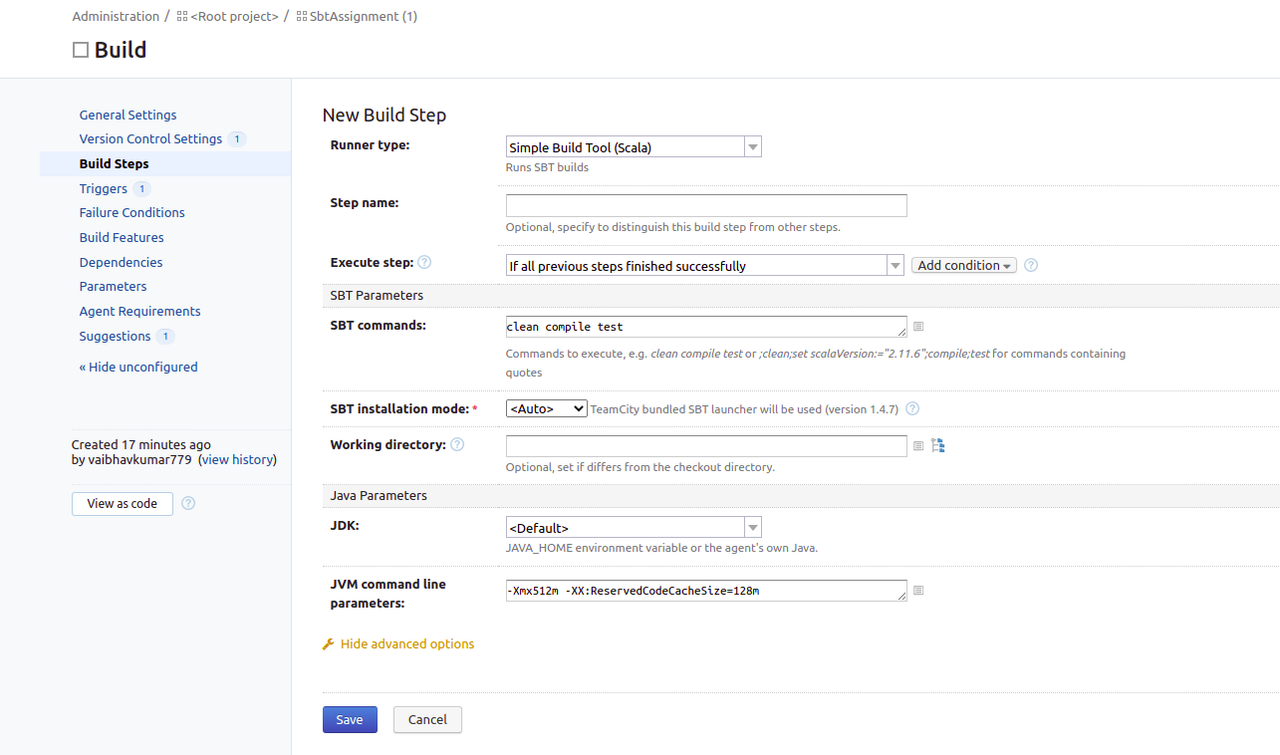1280x755 pixels.
Task: Expand the SBT commands parameter list icon
Action: (x=918, y=326)
